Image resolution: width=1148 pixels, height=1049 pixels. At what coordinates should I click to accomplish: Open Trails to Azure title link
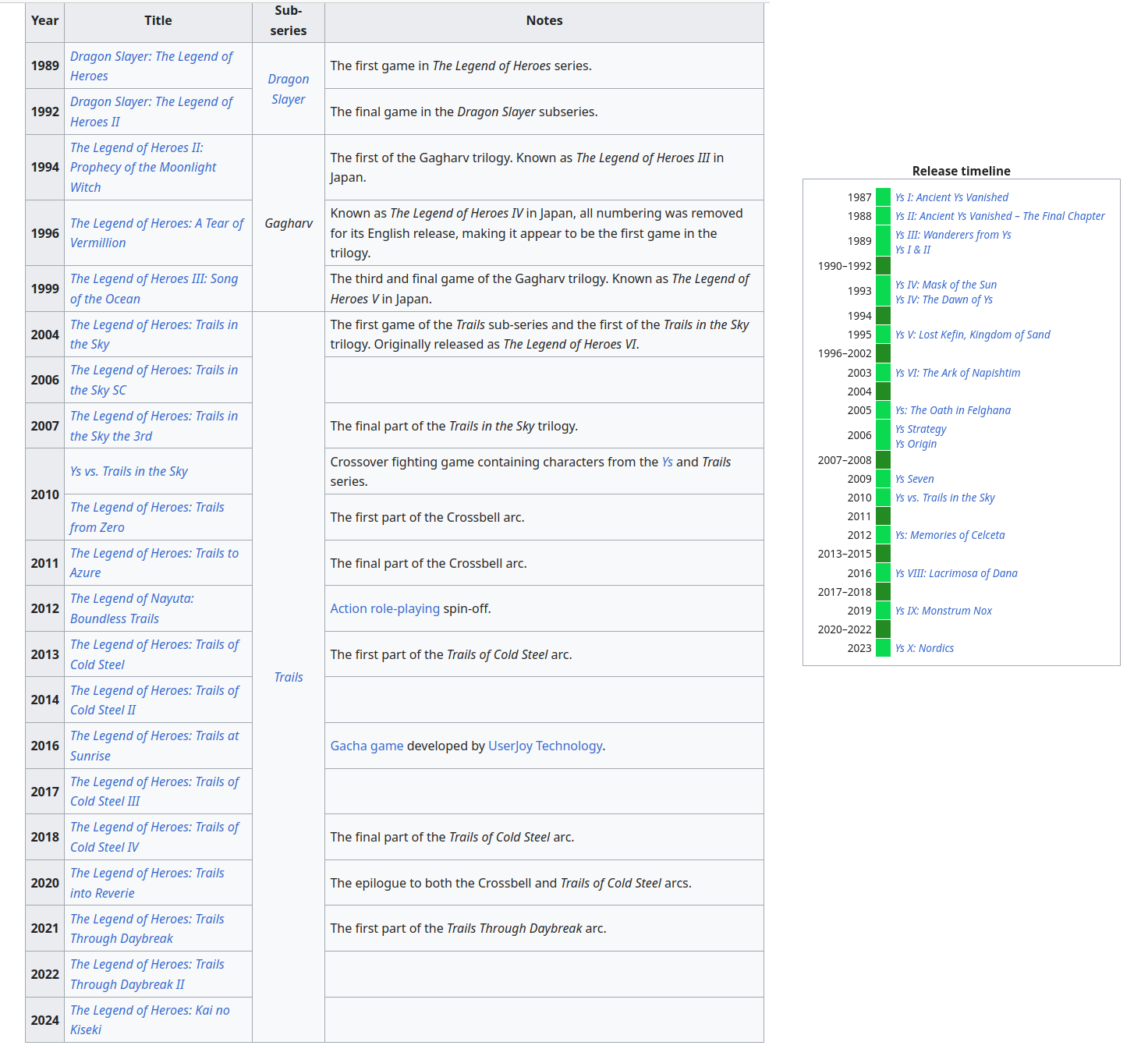click(154, 563)
